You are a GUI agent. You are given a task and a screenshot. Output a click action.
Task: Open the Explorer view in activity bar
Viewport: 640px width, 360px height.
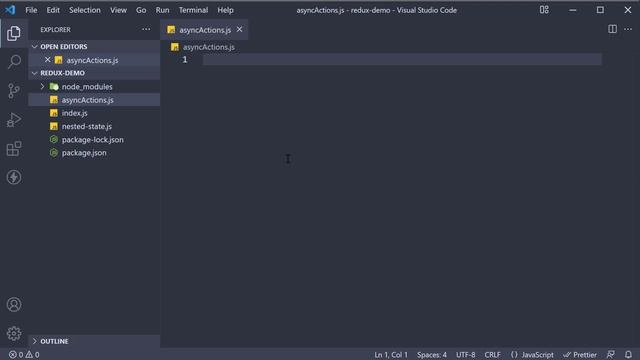pos(13,33)
